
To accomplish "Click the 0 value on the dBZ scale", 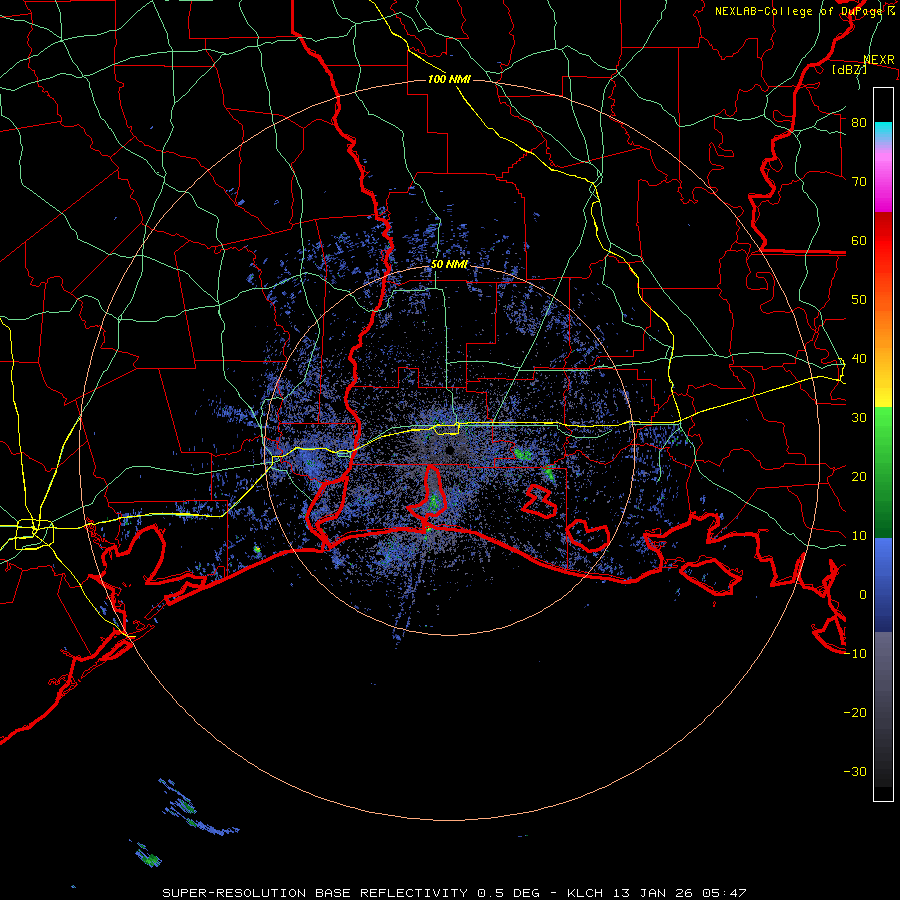I will [863, 595].
